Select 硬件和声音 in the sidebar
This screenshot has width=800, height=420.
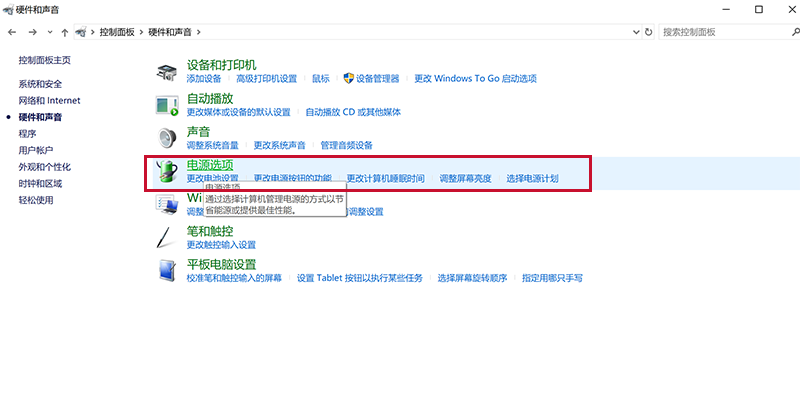tap(40, 117)
